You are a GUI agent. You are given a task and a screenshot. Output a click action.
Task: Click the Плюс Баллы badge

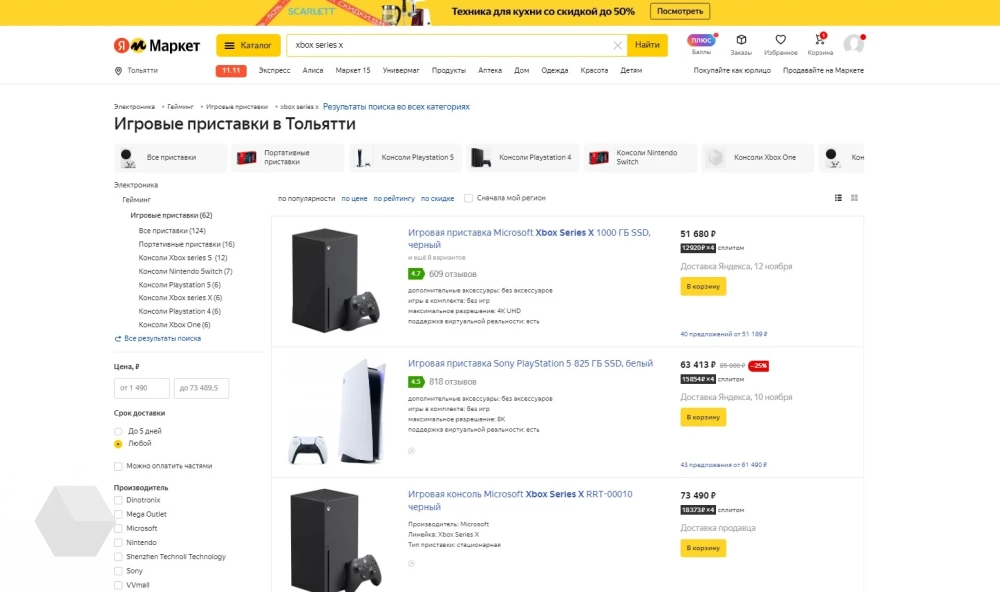pyautogui.click(x=701, y=41)
